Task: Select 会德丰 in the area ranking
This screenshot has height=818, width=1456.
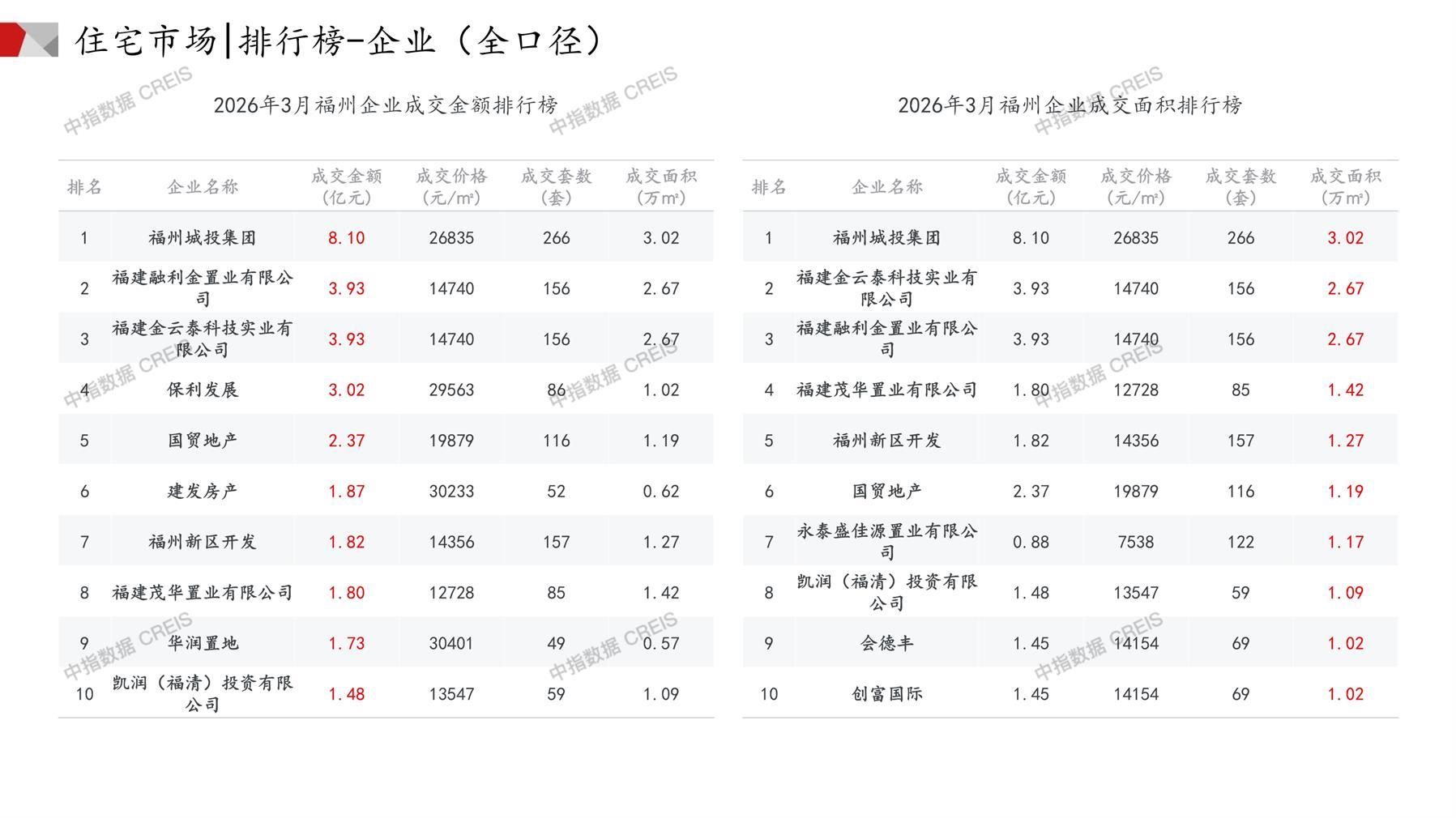Action: coord(886,643)
